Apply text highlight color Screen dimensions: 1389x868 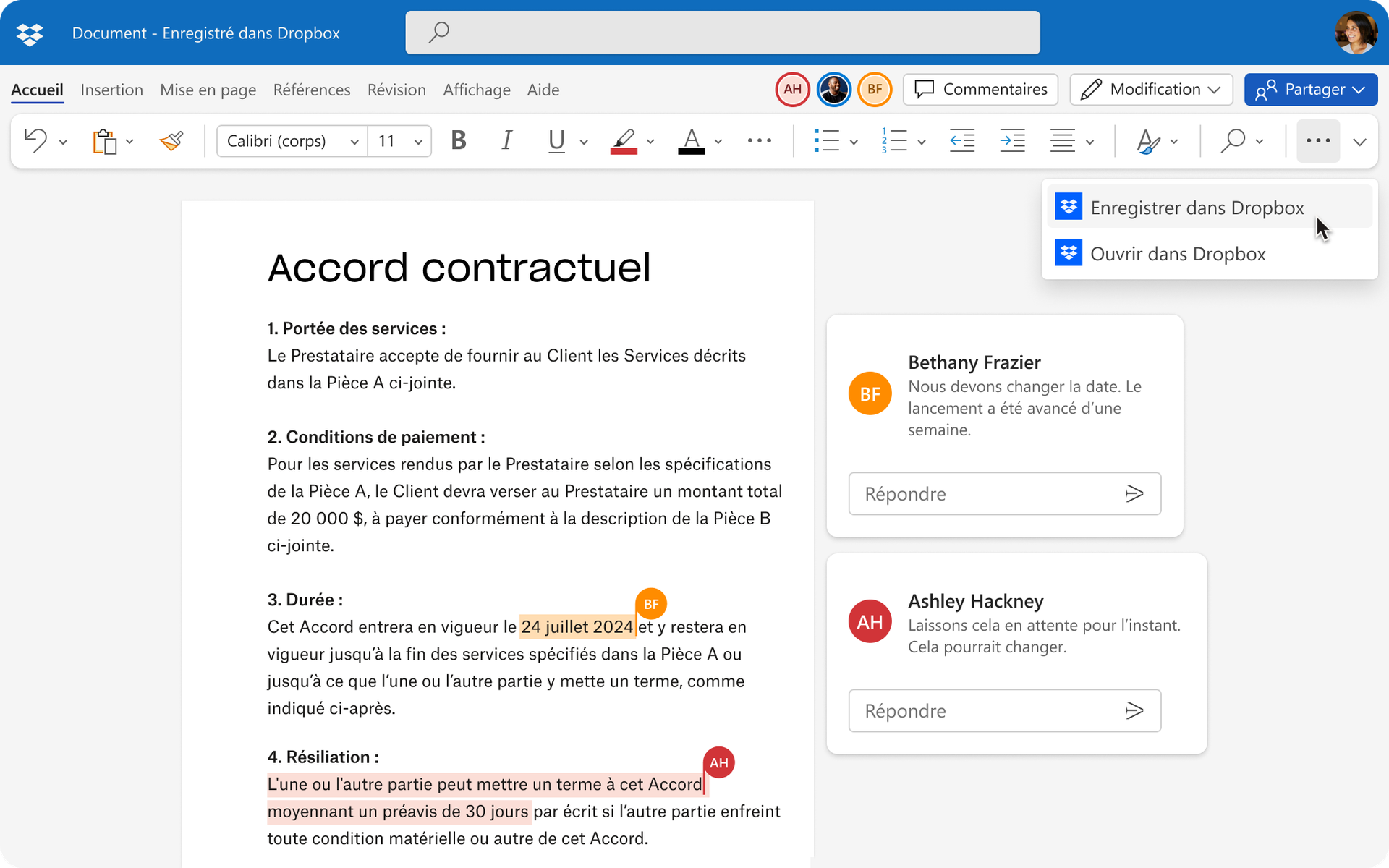[x=624, y=141]
